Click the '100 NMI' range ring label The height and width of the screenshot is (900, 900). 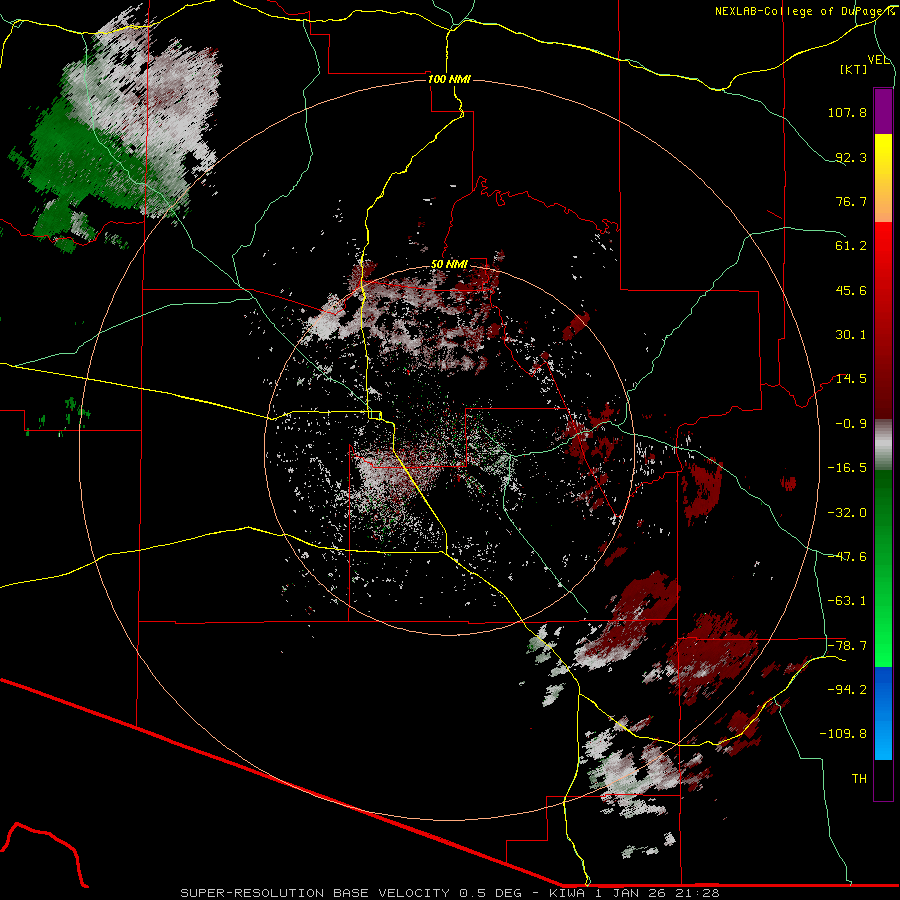coord(449,79)
